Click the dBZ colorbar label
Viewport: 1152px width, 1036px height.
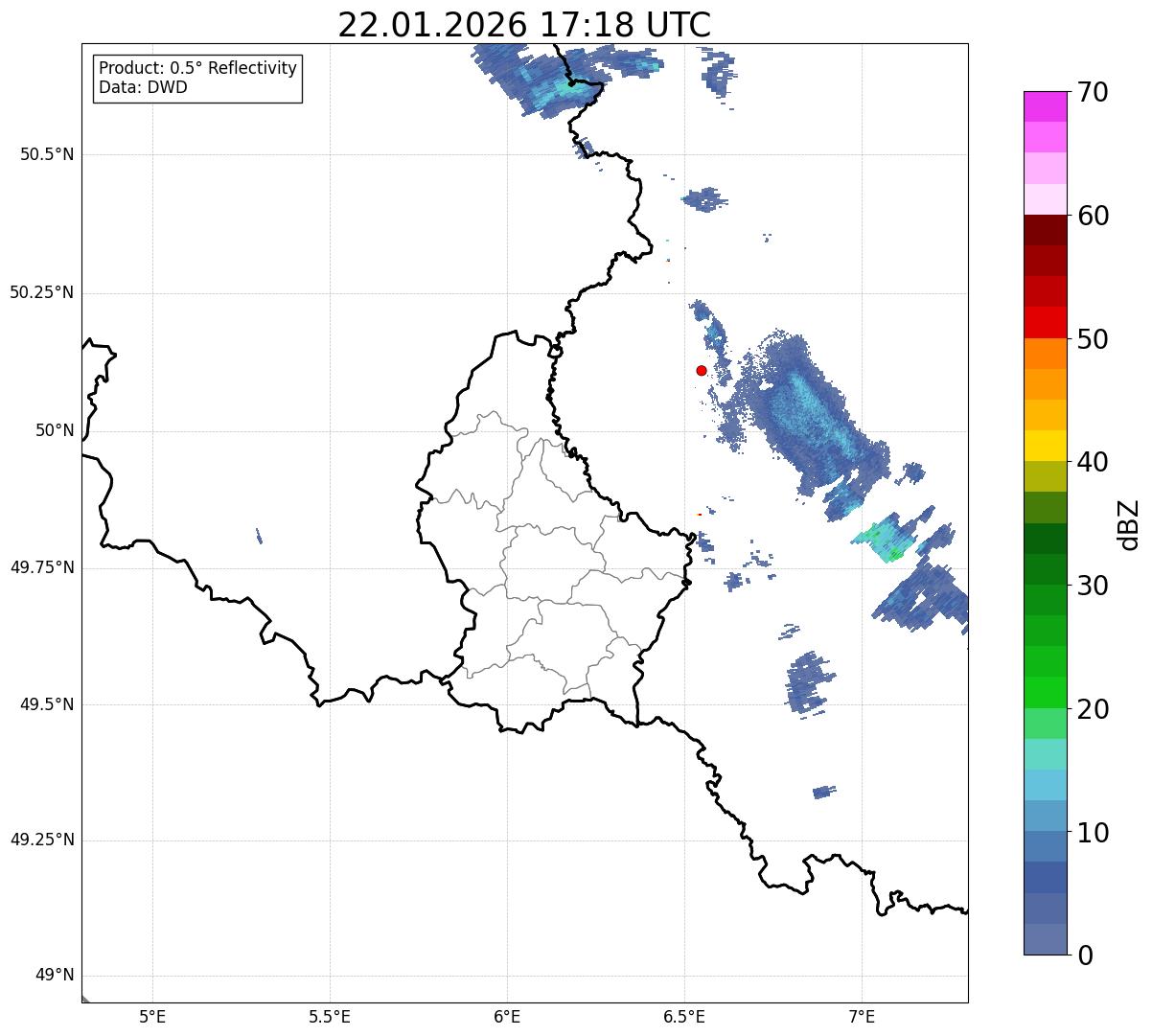coord(1129,523)
